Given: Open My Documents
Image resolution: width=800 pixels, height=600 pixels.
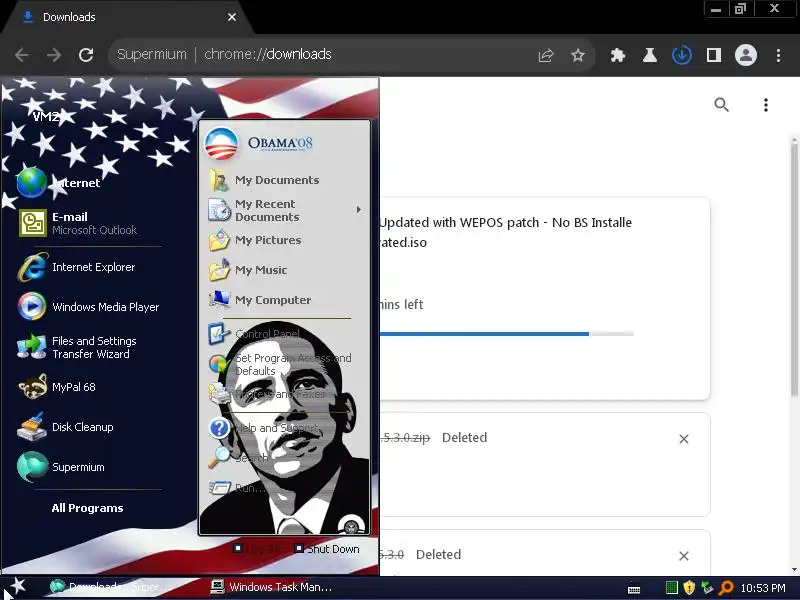Looking at the screenshot, I should coord(264,180).
